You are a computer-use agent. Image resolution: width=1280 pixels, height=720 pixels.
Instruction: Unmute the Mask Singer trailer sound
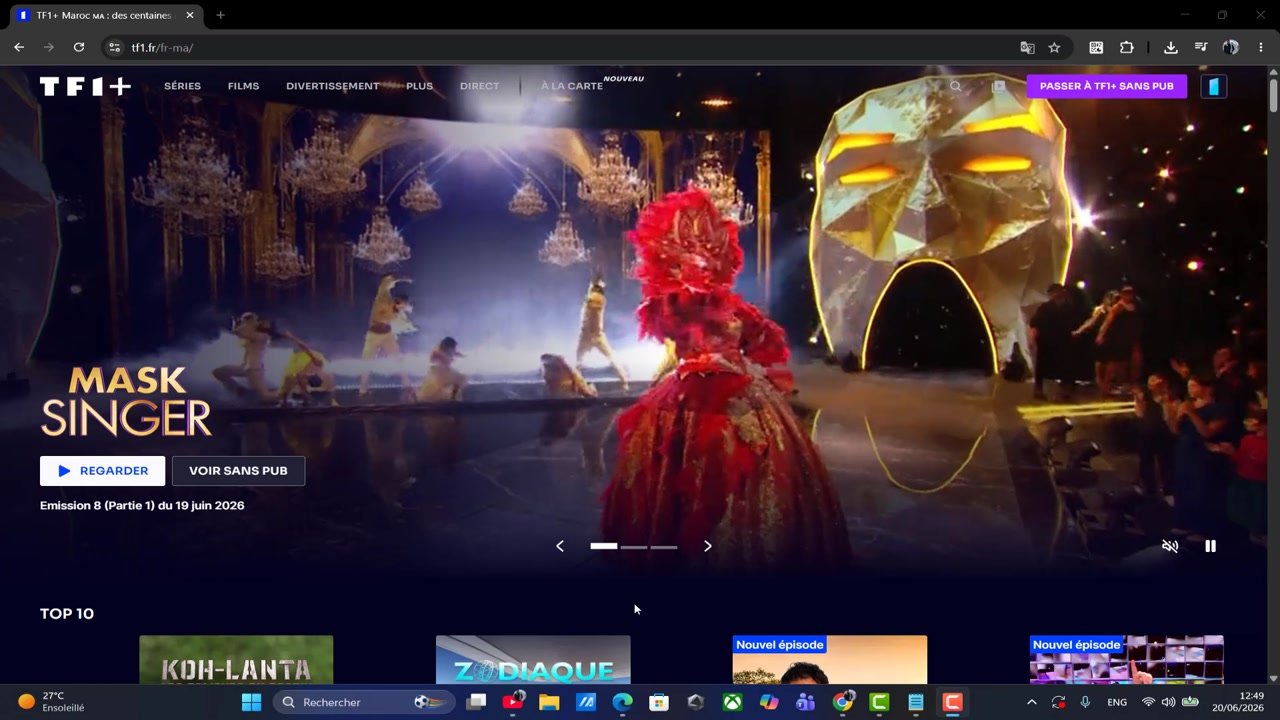tap(1170, 546)
